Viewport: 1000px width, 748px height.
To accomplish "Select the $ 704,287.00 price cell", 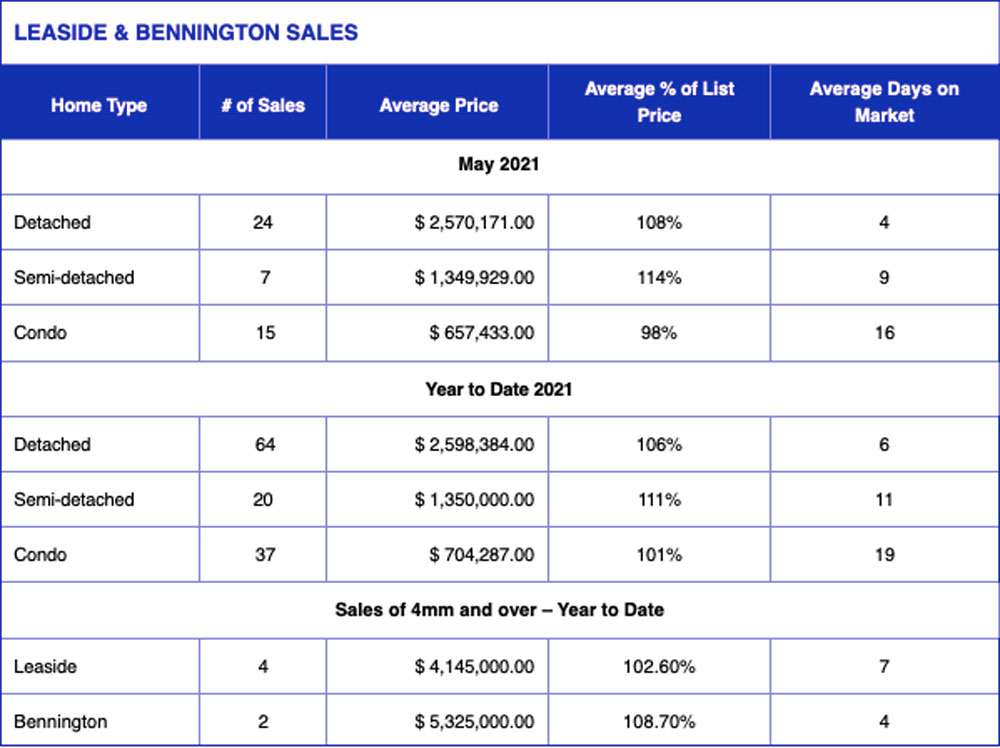I will (482, 555).
